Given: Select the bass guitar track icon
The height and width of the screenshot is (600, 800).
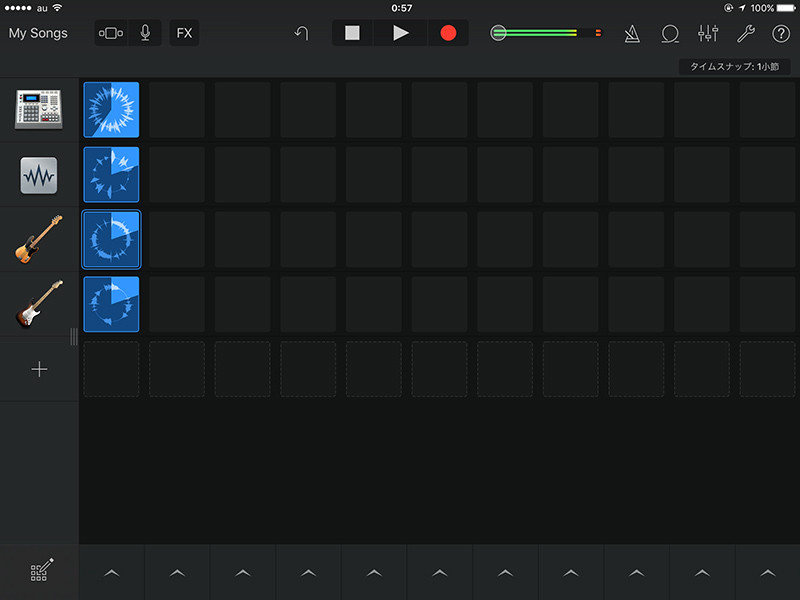Looking at the screenshot, I should point(39,239).
